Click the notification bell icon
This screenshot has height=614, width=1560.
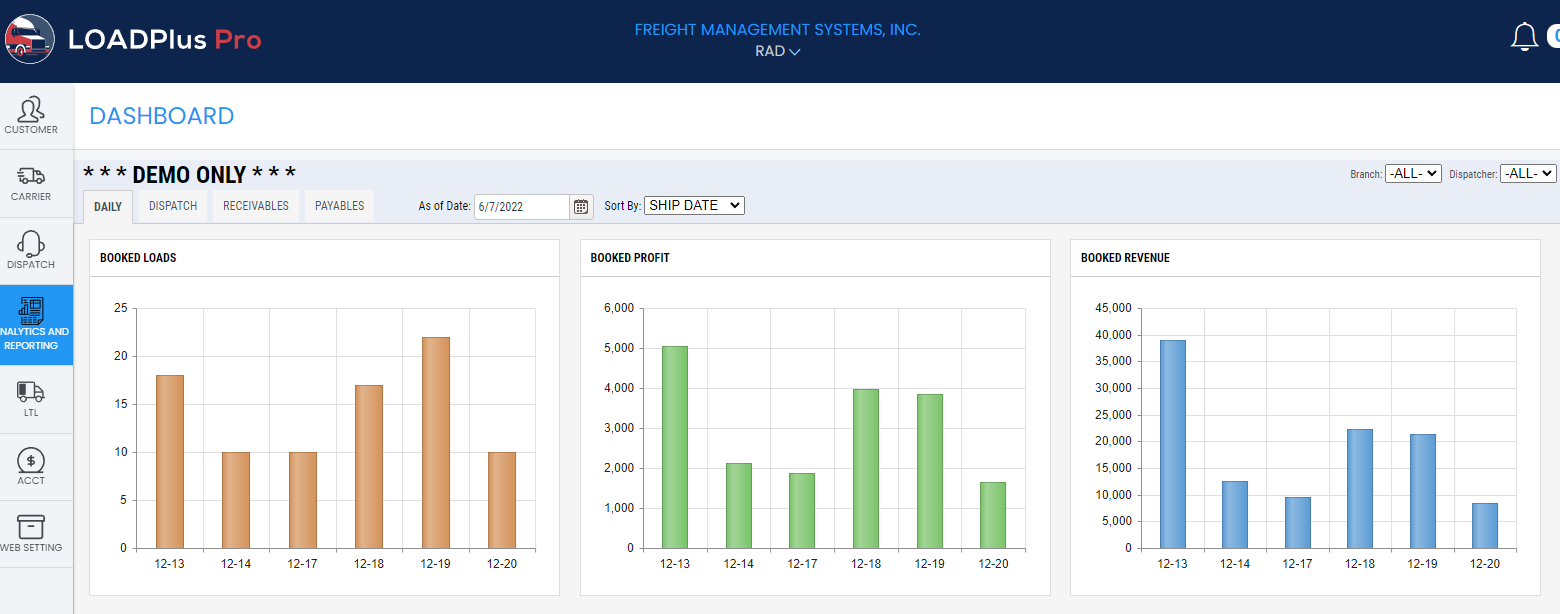(x=1524, y=36)
